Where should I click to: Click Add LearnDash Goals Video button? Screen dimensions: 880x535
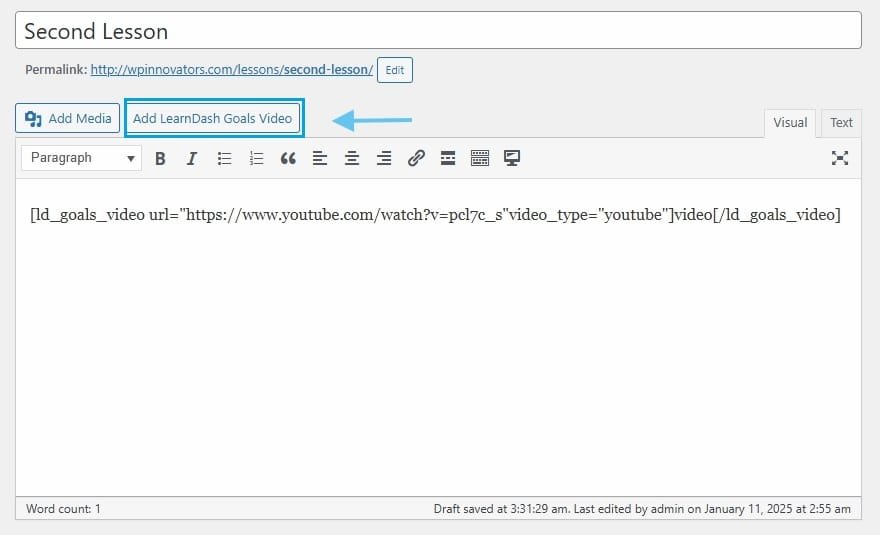(213, 118)
